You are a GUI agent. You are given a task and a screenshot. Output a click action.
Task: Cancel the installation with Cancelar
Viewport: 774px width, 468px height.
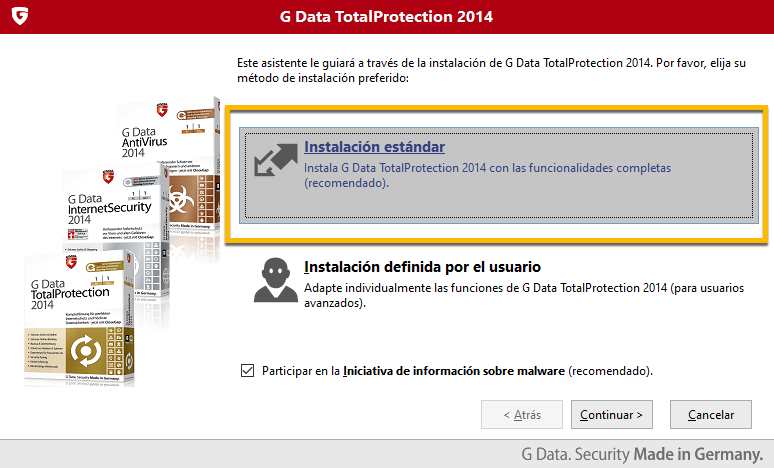(x=711, y=415)
